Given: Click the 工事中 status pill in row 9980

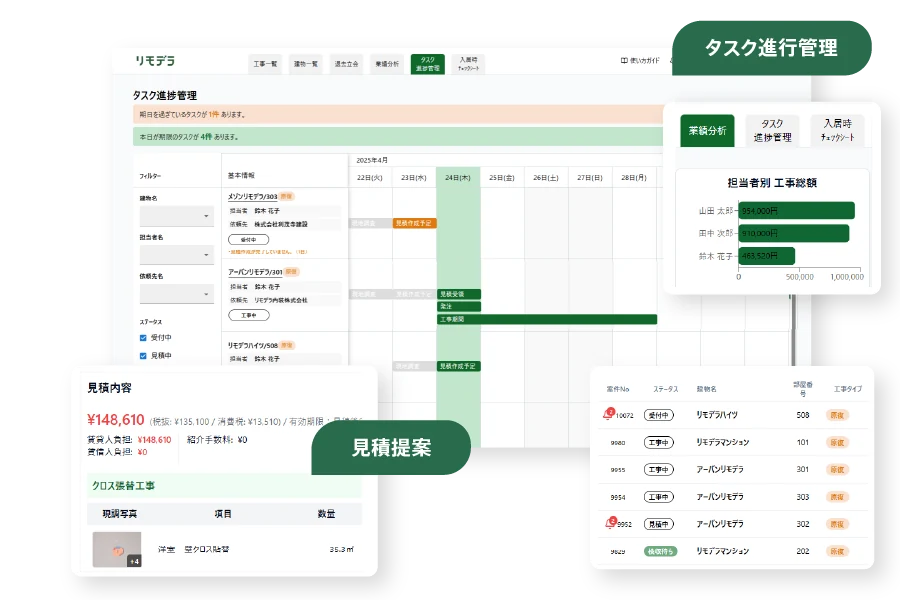Looking at the screenshot, I should [x=658, y=442].
